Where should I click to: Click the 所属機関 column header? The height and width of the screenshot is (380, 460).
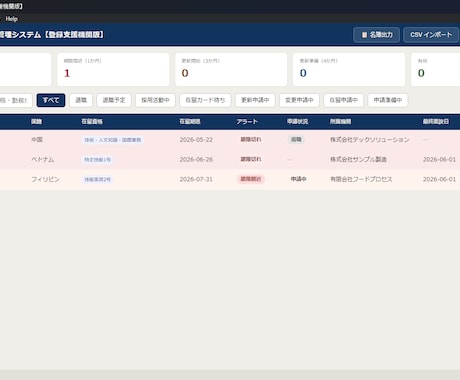coord(340,122)
